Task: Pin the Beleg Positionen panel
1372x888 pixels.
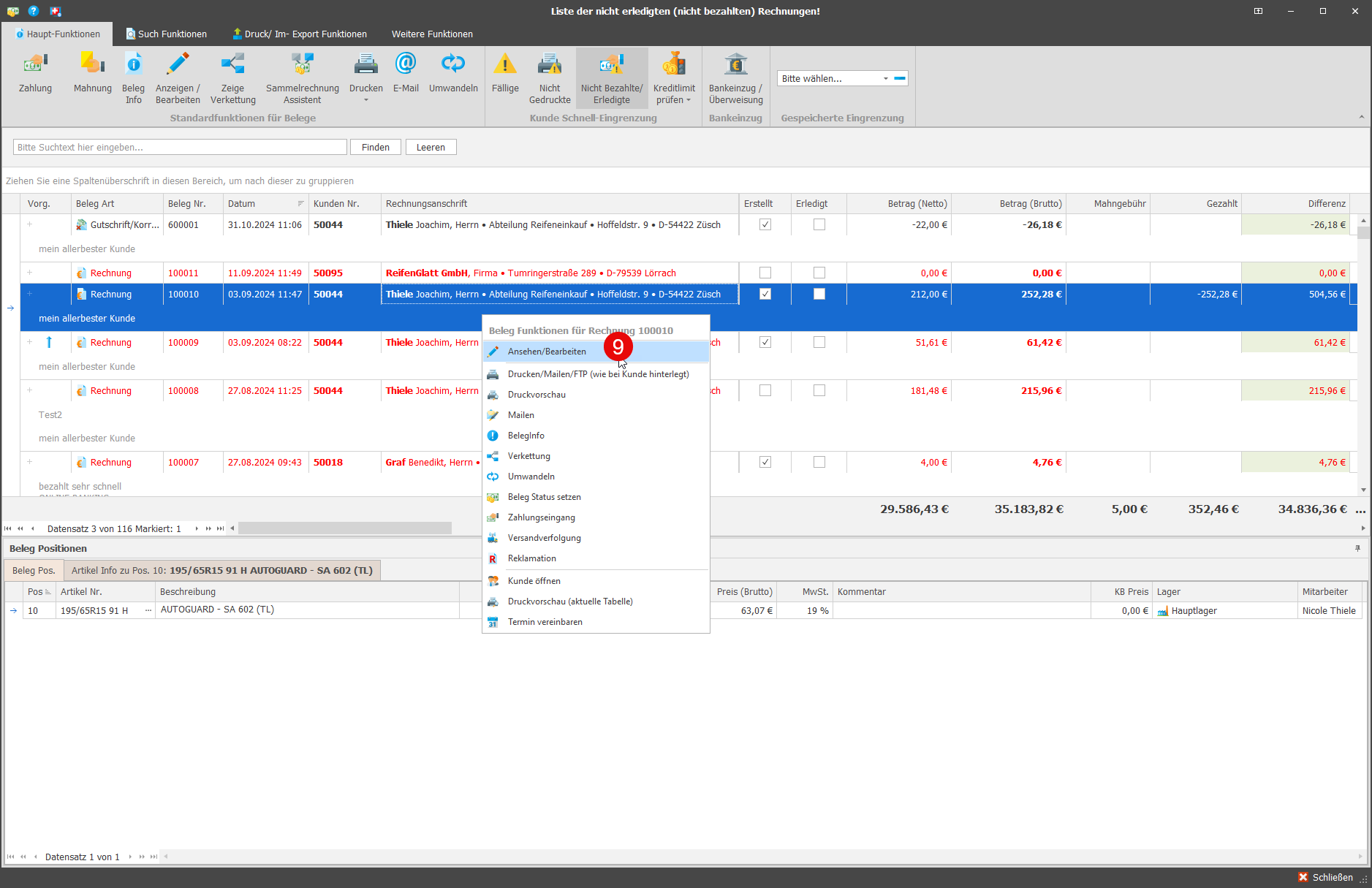Action: [1357, 549]
